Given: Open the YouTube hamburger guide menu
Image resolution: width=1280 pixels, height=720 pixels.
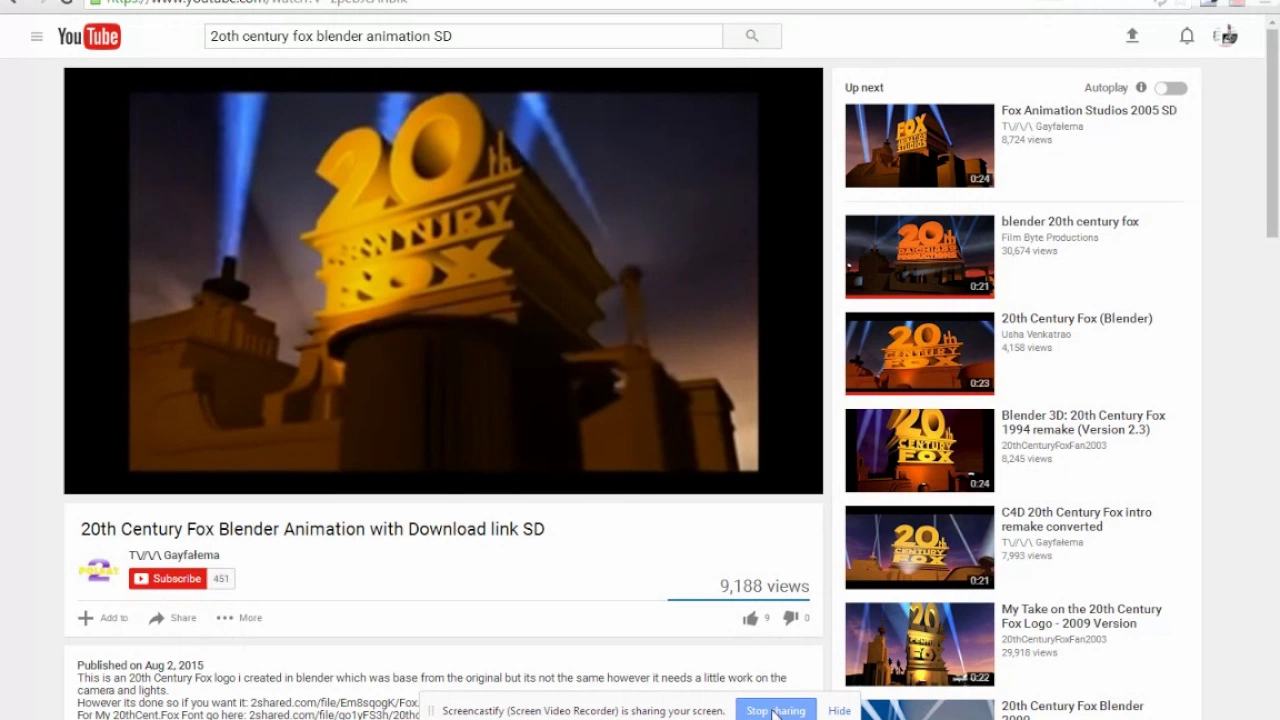Looking at the screenshot, I should 37,37.
